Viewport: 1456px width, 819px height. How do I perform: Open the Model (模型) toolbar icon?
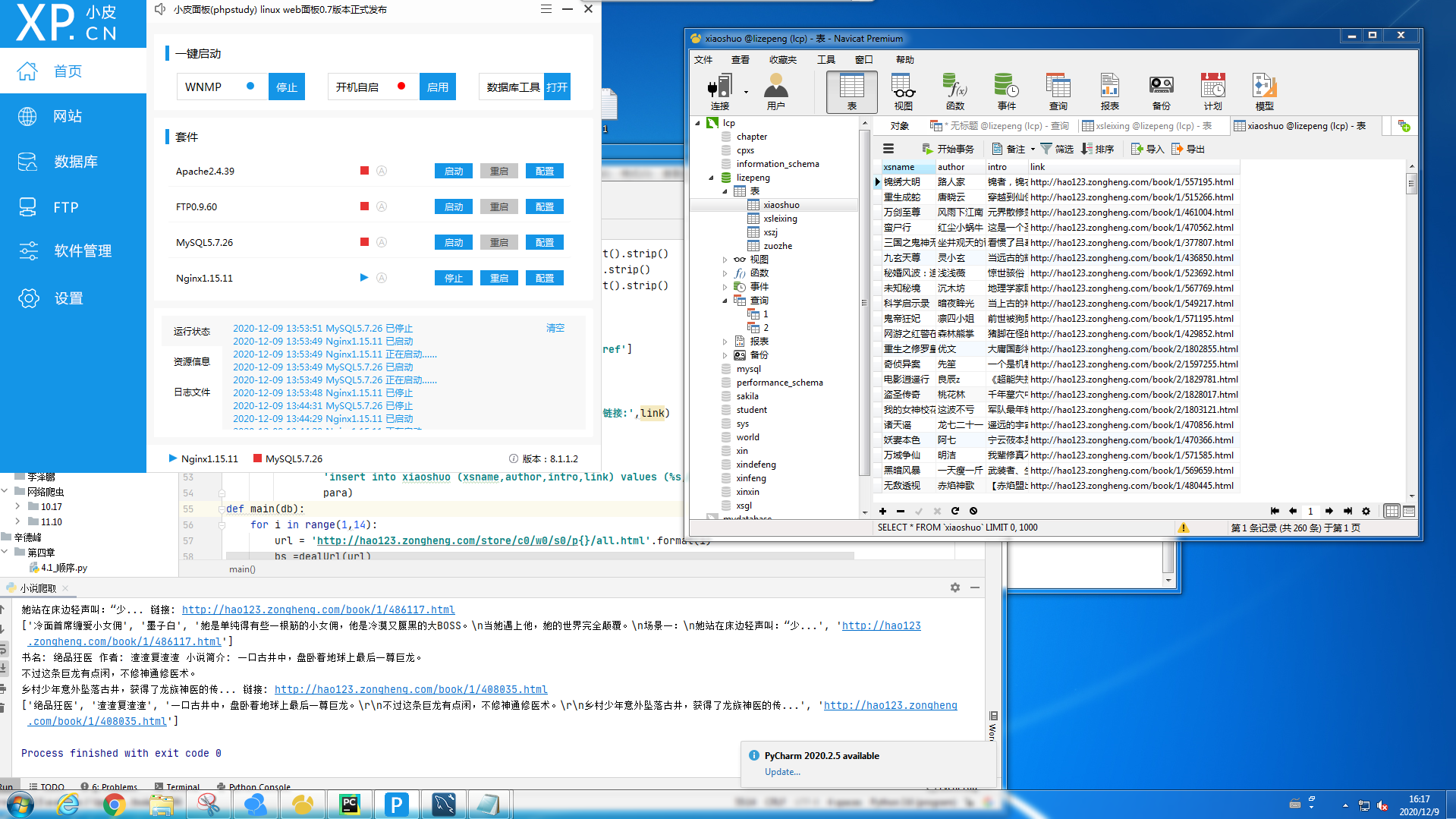[1264, 92]
